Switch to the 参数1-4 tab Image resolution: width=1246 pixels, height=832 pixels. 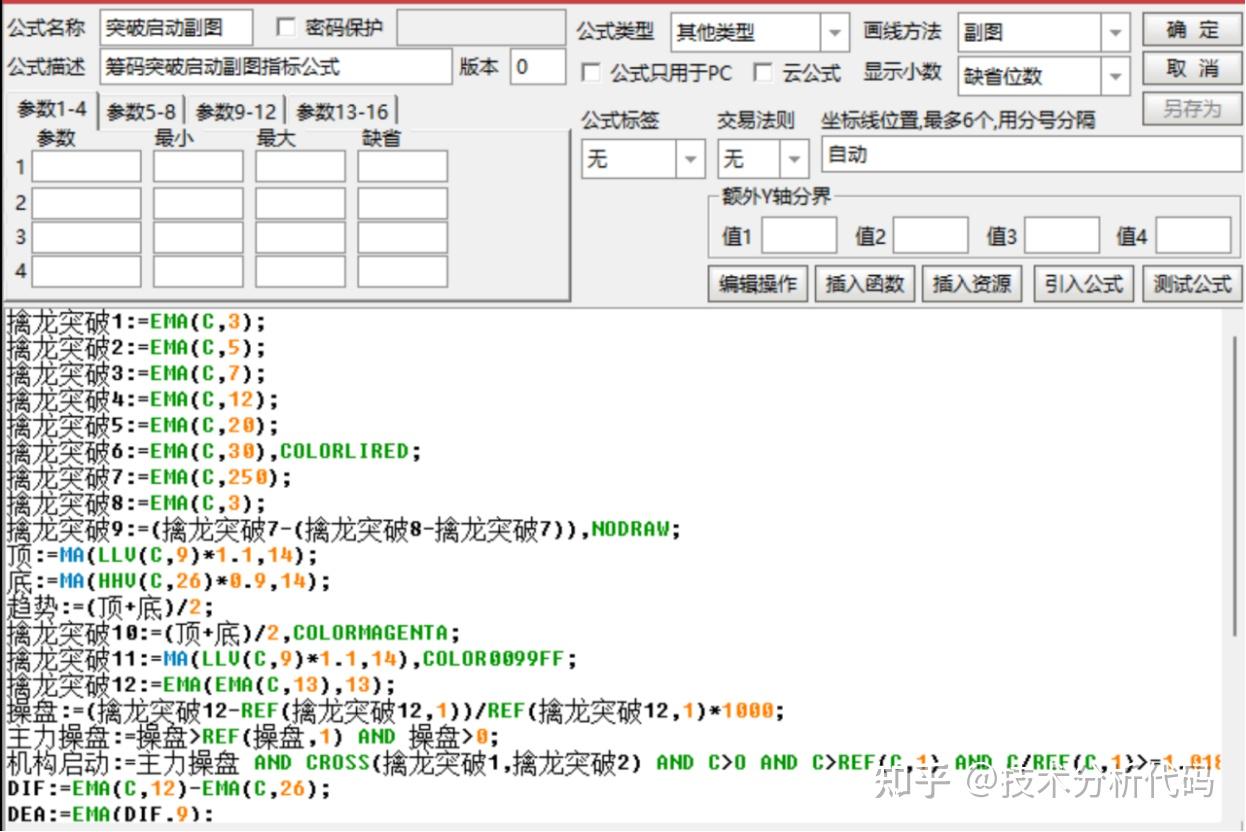tap(50, 110)
